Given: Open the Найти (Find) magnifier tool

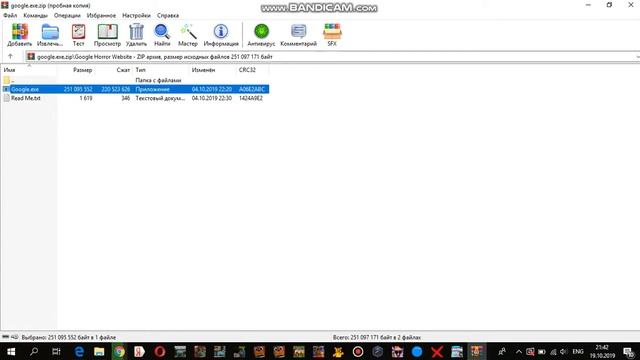Looking at the screenshot, I should (162, 35).
